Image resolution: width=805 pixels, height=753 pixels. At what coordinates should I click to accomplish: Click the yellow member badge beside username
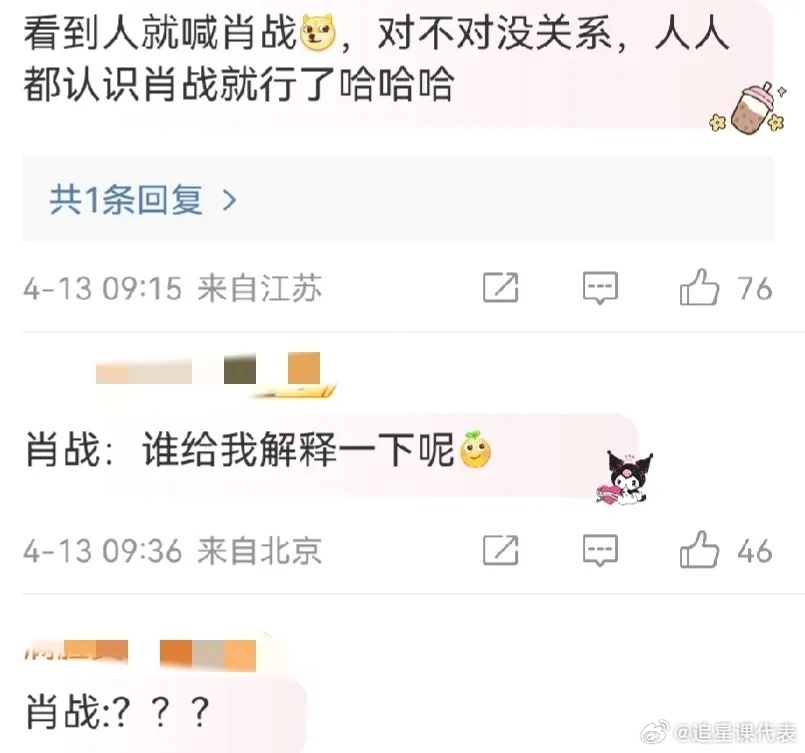(x=293, y=391)
